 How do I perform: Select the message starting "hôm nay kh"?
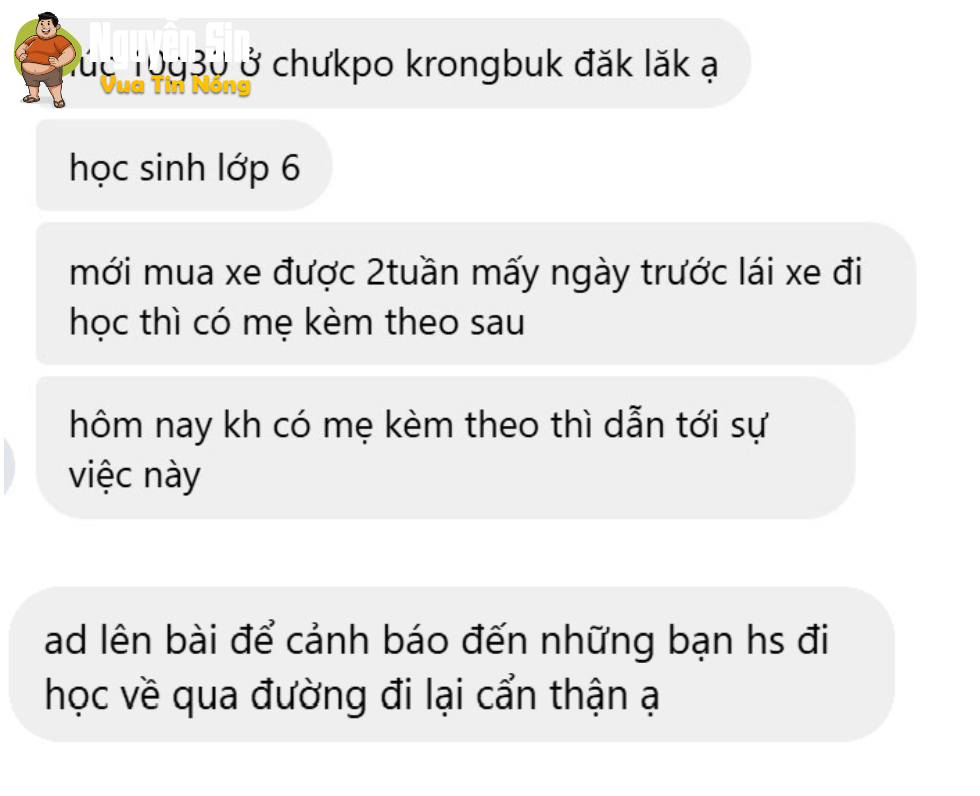tap(445, 447)
